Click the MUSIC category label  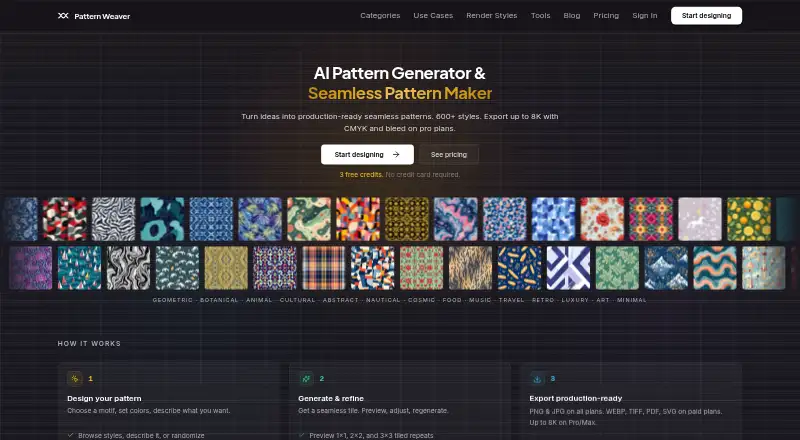(480, 300)
